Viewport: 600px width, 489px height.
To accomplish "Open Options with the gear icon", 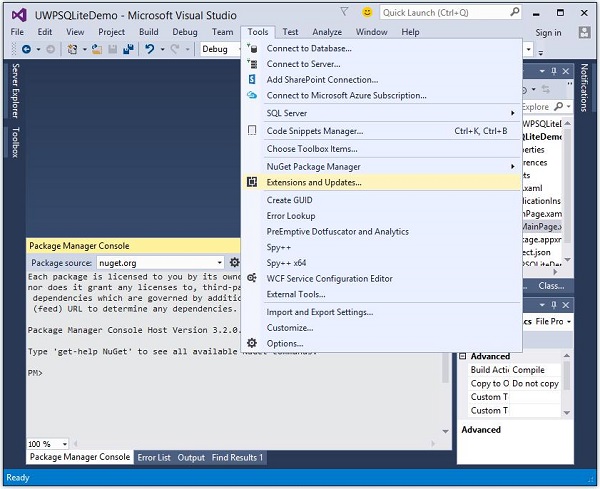I will click(x=253, y=344).
